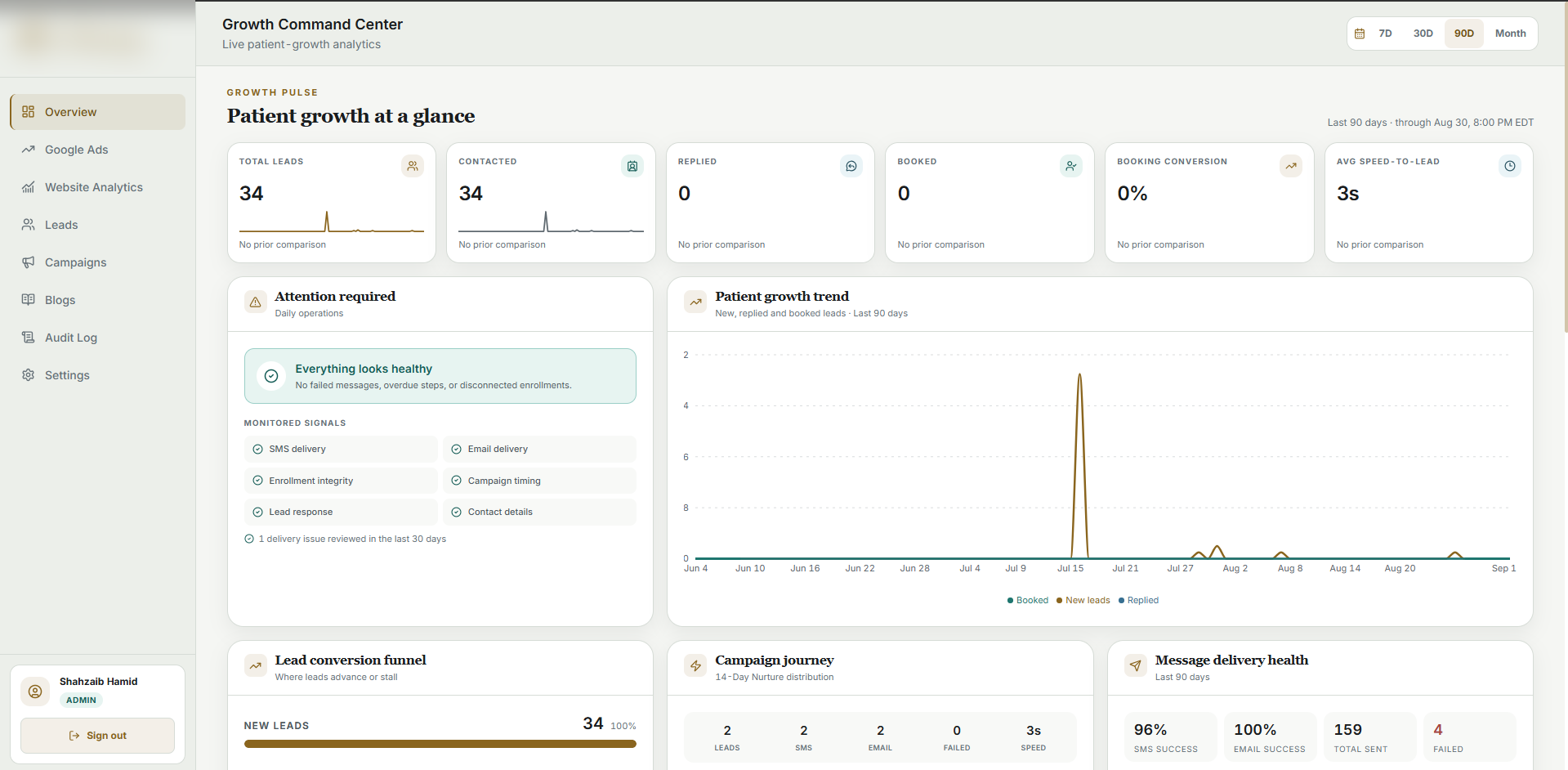Click the Message delivery health send icon
Viewport: 1568px width, 770px height.
click(x=1136, y=666)
